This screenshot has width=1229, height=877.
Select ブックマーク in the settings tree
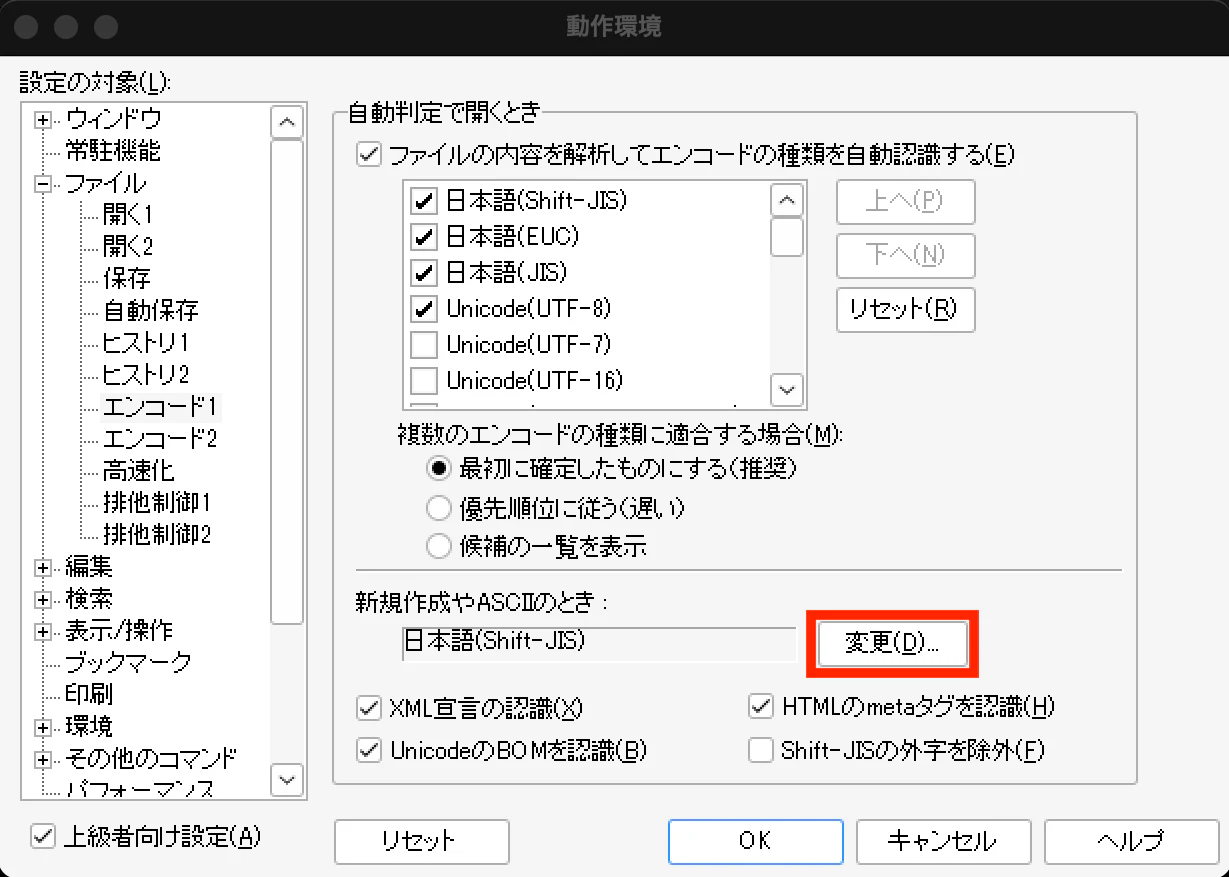pyautogui.click(x=128, y=663)
